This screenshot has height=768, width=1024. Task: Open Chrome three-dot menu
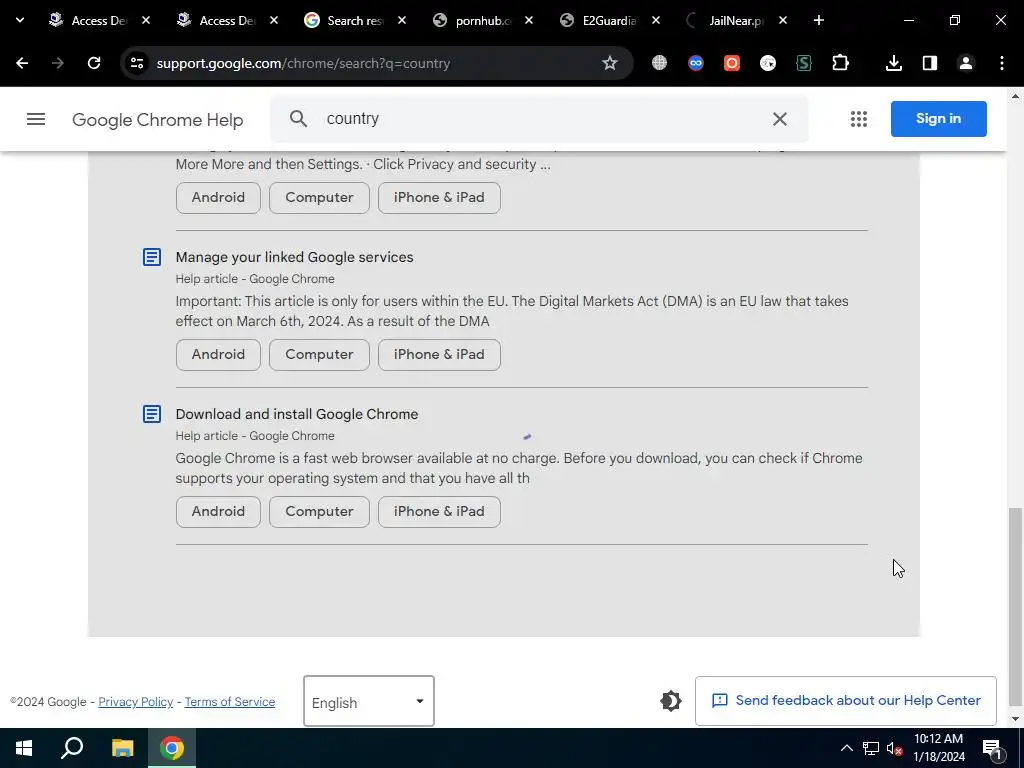[x=1002, y=63]
